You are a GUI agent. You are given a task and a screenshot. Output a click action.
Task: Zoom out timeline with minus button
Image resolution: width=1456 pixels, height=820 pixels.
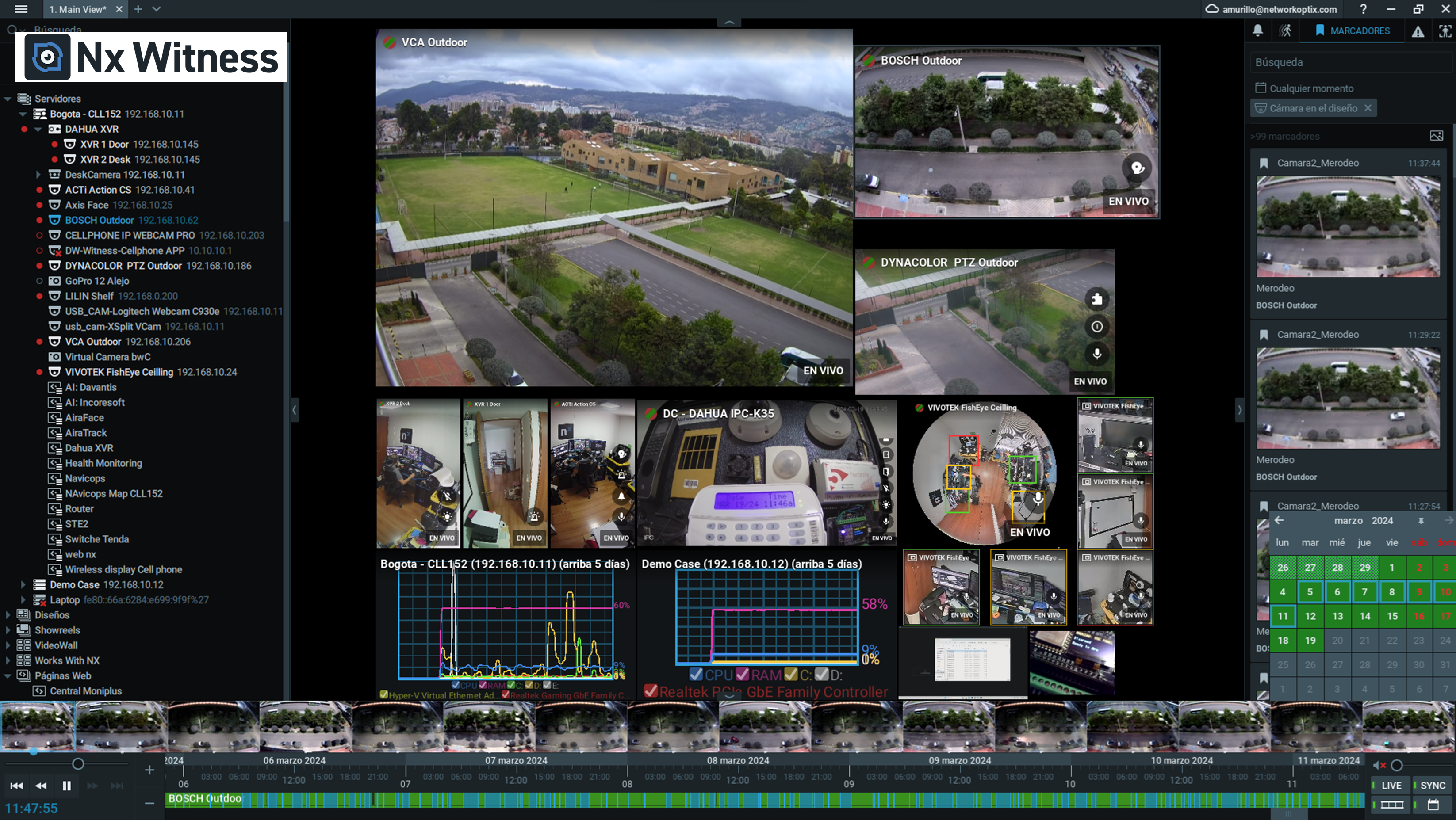149,802
